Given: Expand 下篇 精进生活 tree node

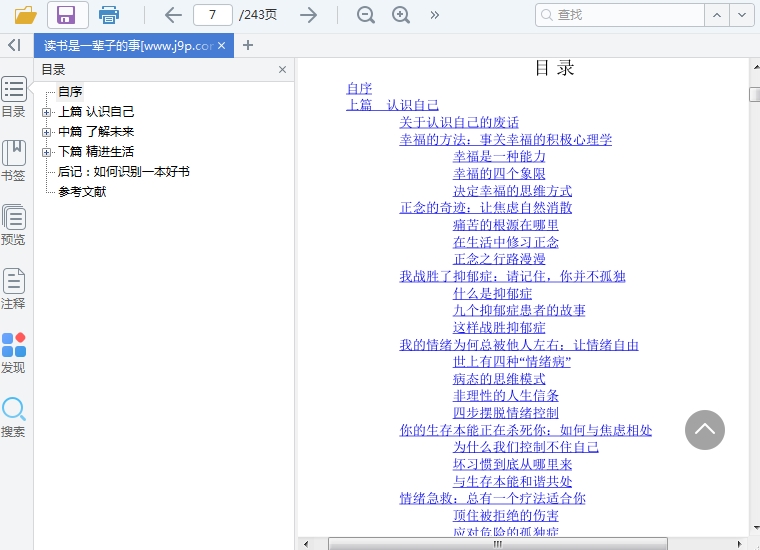Looking at the screenshot, I should 47,152.
